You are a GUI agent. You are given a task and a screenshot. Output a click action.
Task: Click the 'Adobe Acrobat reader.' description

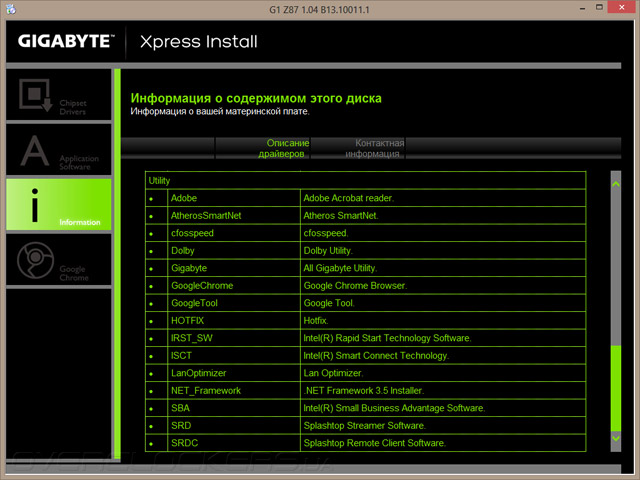[349, 198]
